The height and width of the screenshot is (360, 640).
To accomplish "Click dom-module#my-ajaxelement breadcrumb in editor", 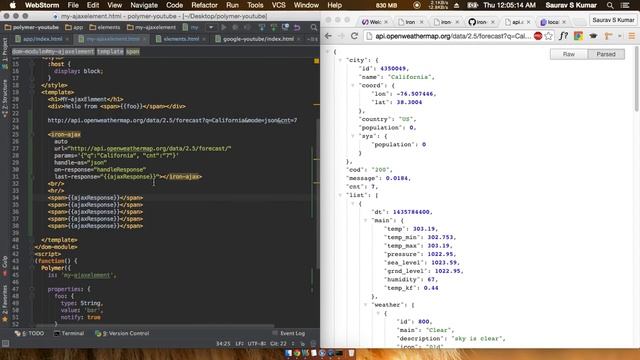I will pos(53,51).
